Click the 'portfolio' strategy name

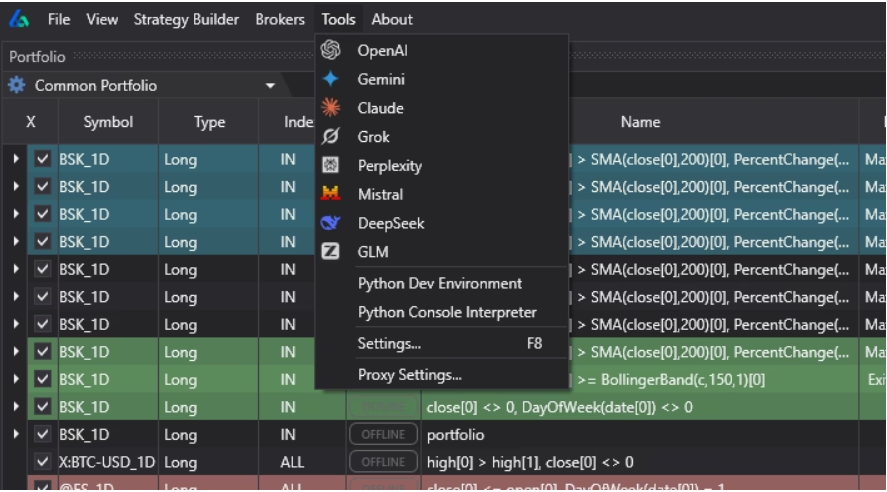click(x=455, y=434)
